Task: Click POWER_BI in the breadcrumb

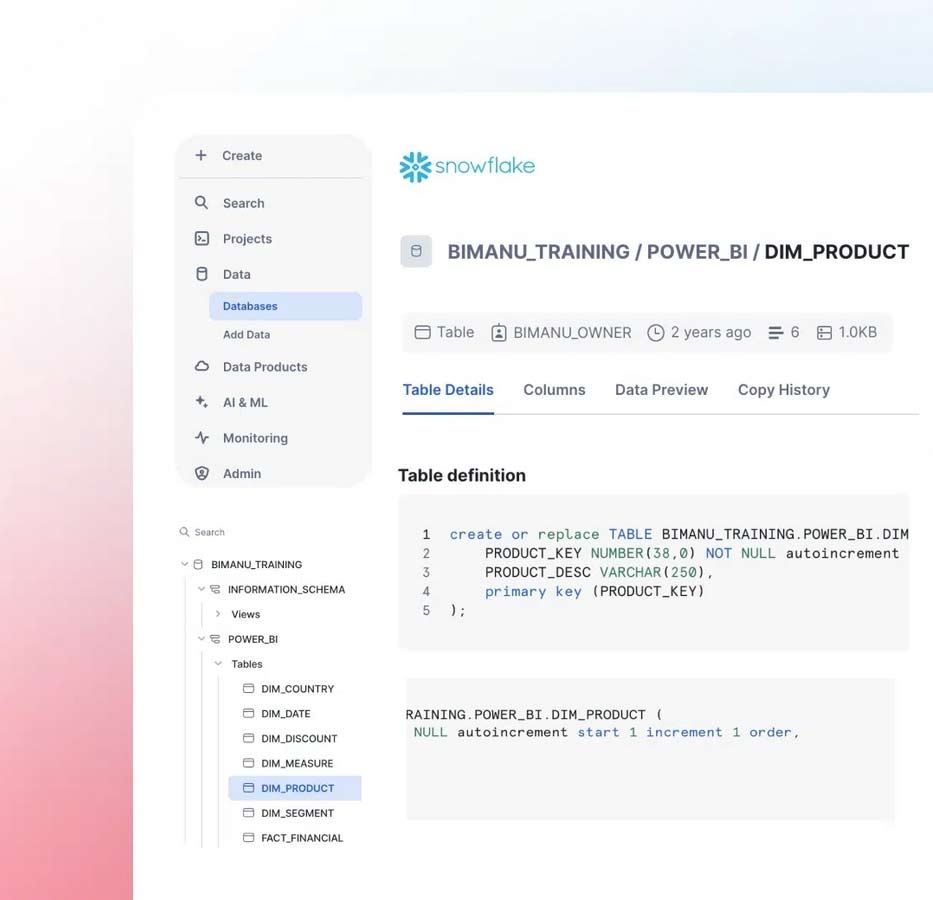Action: tap(697, 252)
